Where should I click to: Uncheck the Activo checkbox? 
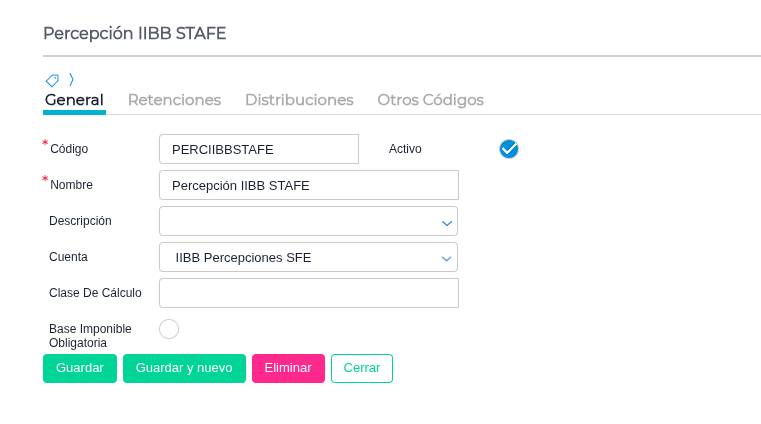tap(509, 149)
